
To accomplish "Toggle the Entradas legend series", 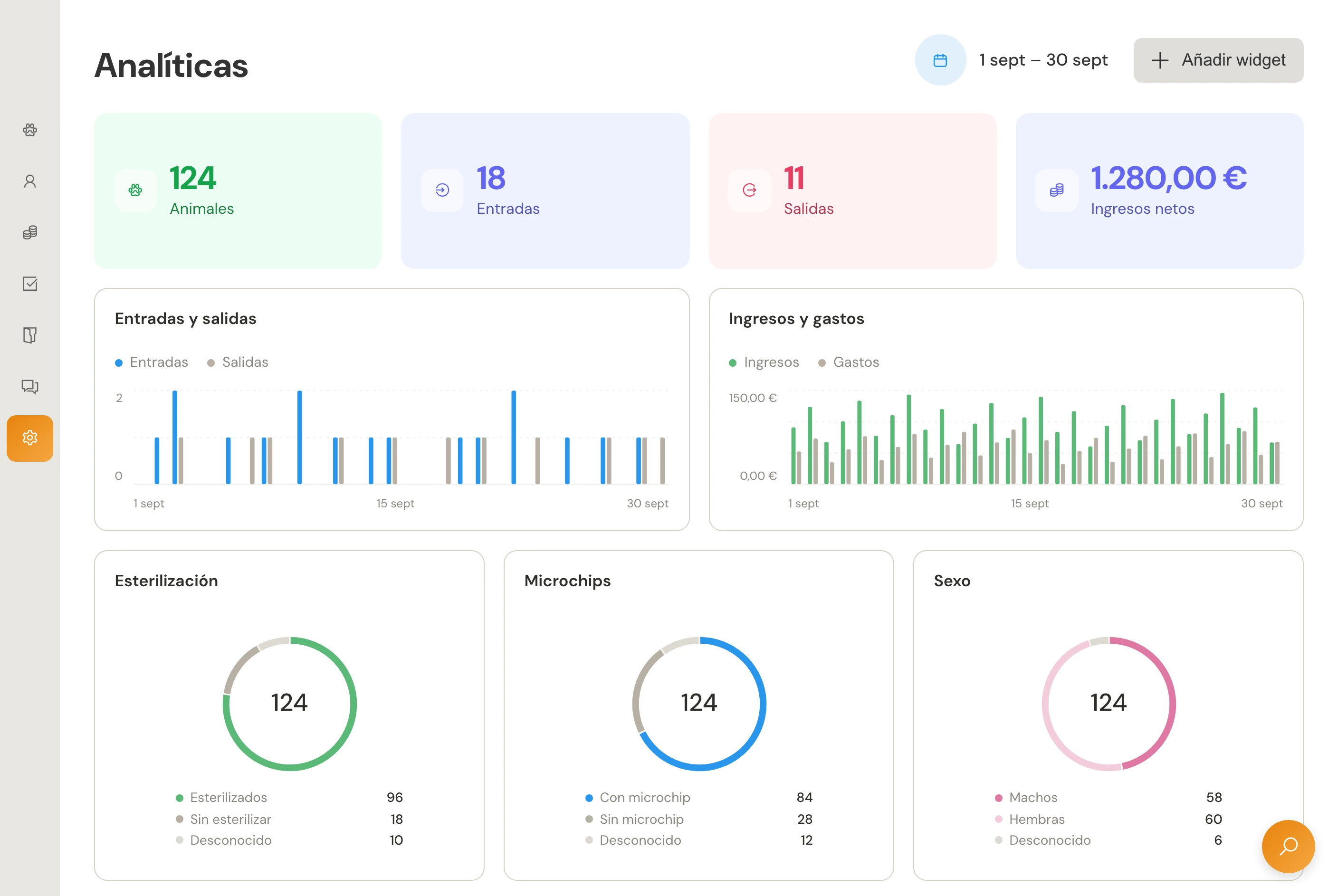I will tap(152, 362).
